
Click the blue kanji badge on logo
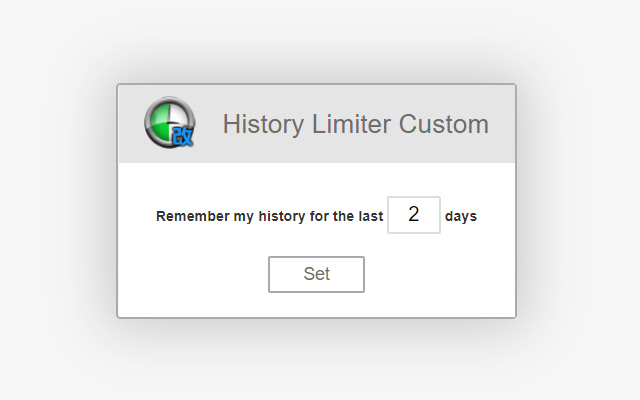pos(183,136)
